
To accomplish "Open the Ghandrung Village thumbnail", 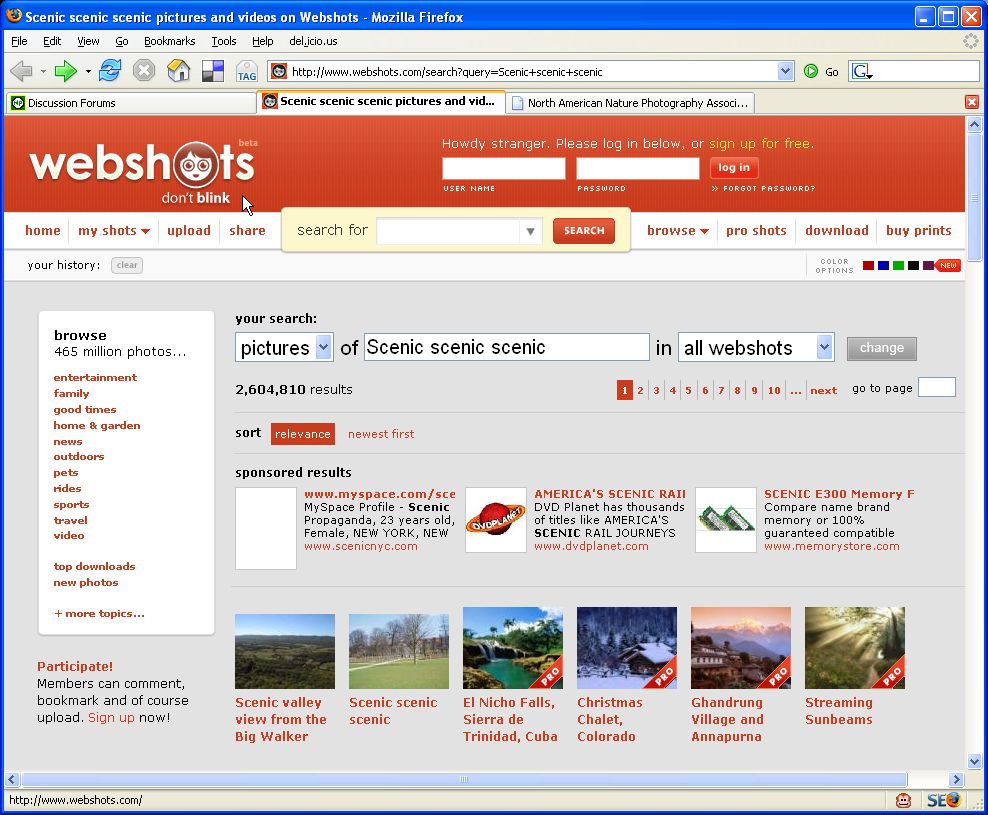I will (741, 648).
